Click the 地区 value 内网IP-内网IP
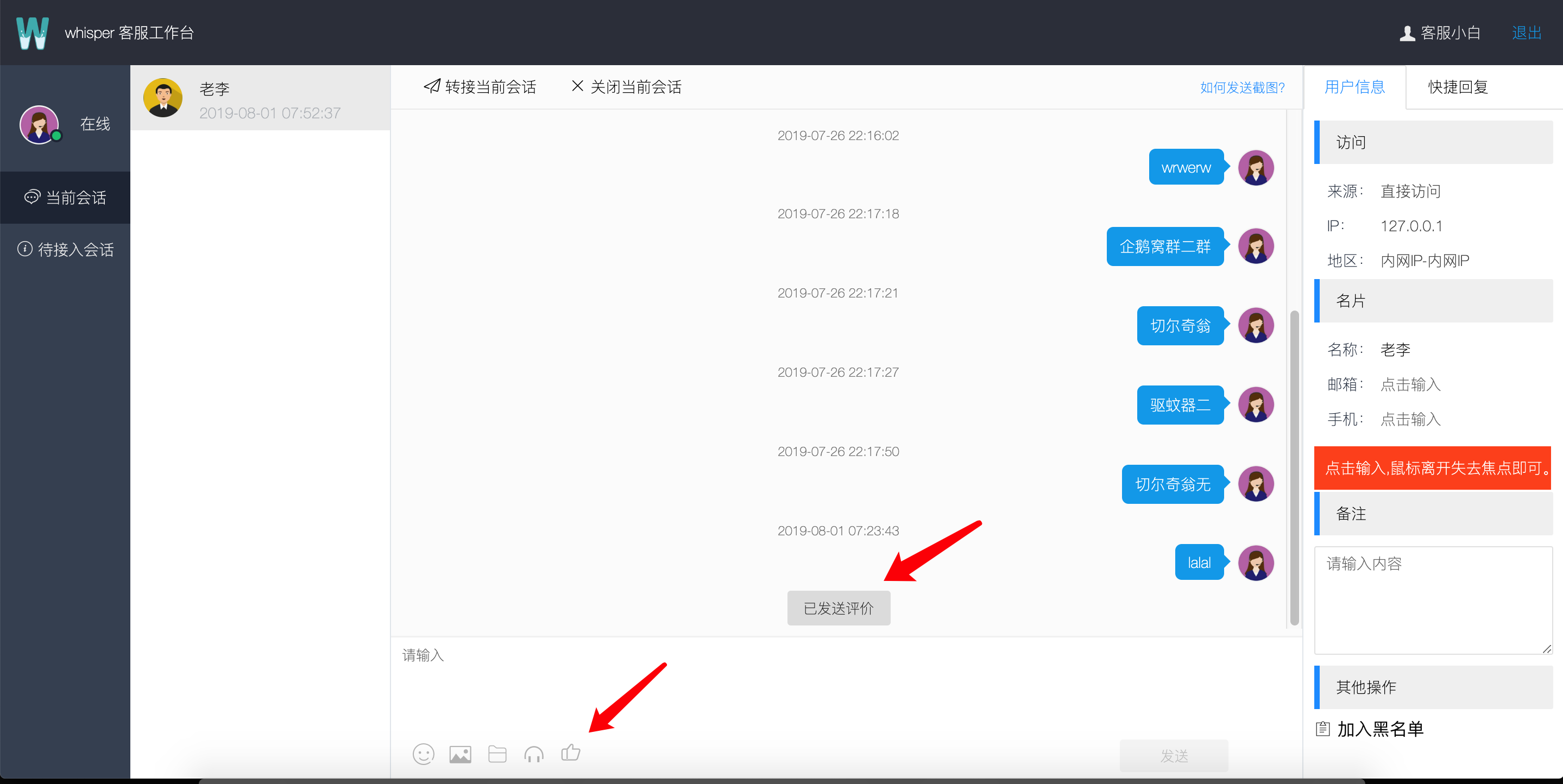 pyautogui.click(x=1425, y=261)
